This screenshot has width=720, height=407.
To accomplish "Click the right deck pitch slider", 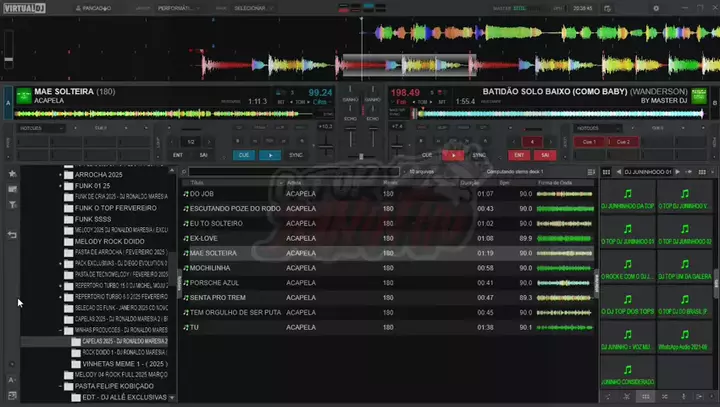I will 397,147.
